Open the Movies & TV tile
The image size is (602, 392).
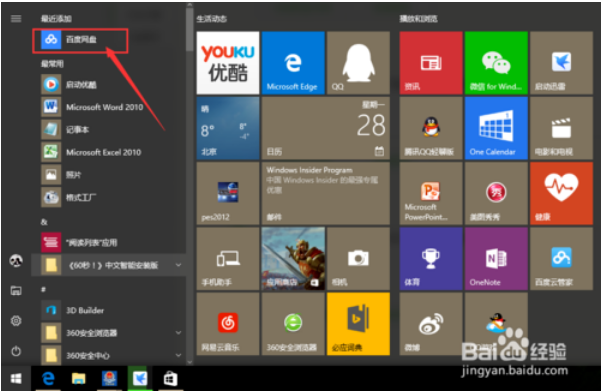[x=561, y=128]
